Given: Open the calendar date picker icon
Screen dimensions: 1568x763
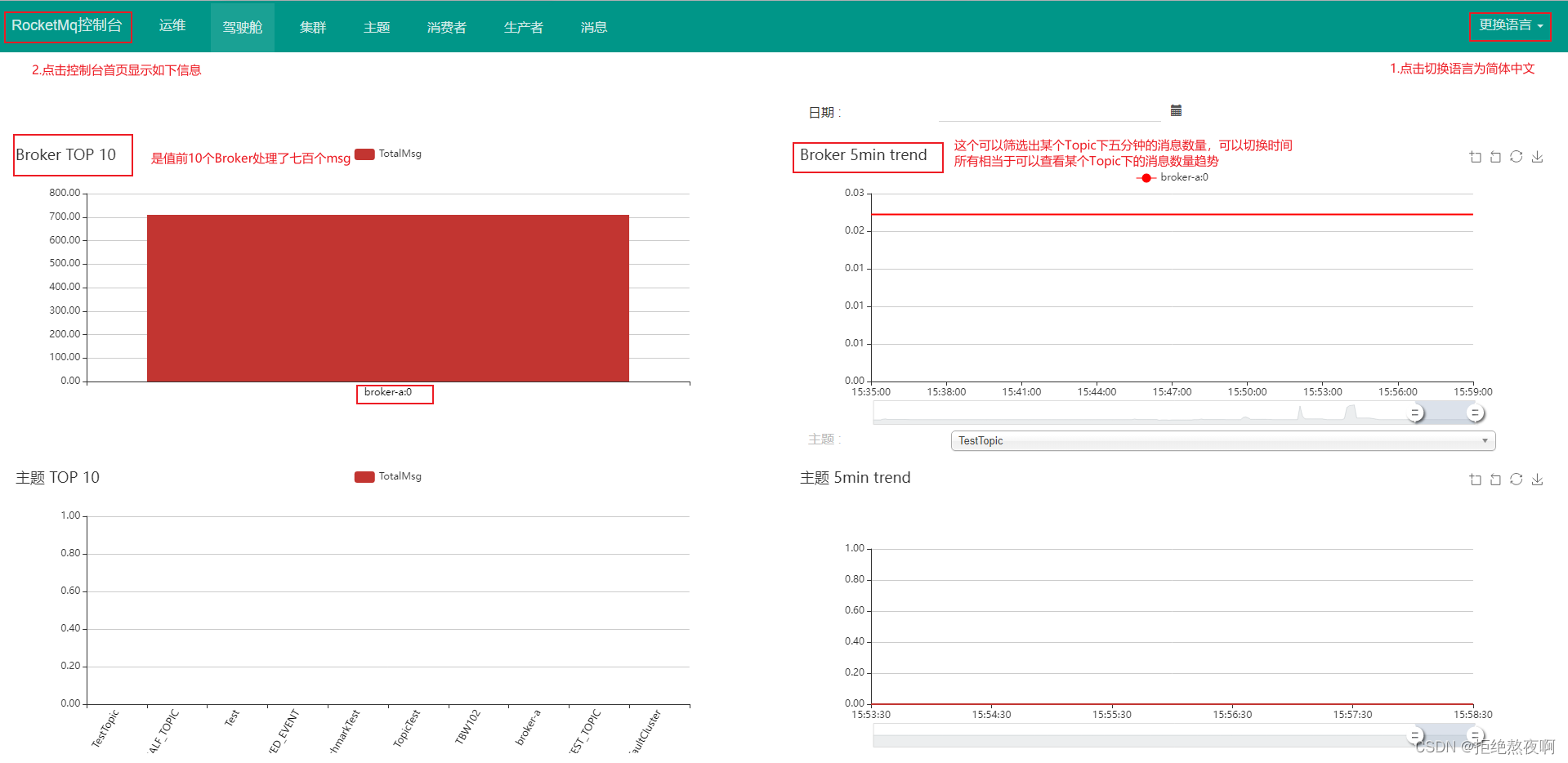Looking at the screenshot, I should tap(1176, 110).
